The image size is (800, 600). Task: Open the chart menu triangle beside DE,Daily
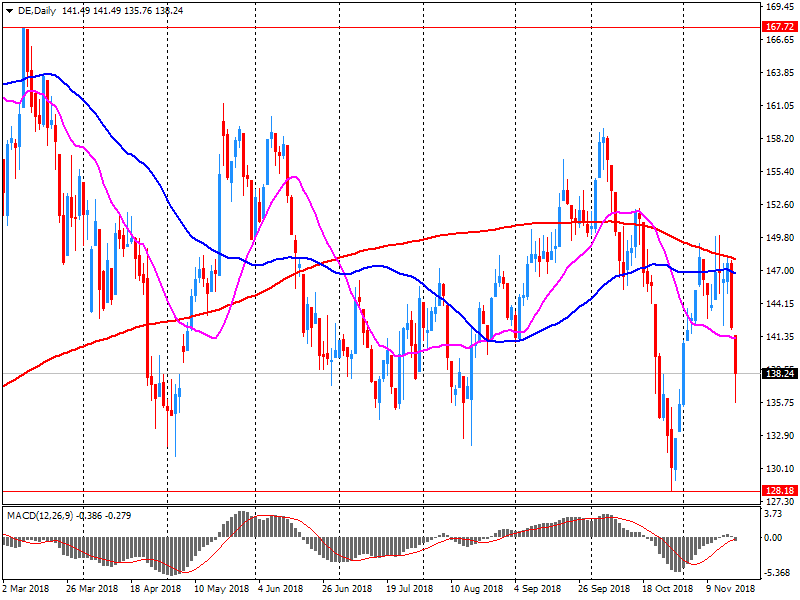tap(9, 11)
